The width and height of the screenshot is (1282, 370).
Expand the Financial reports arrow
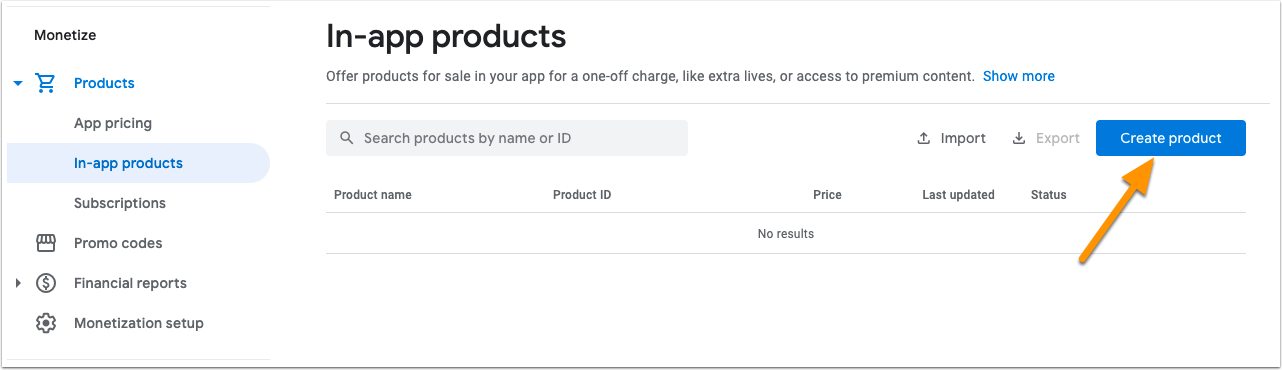tap(18, 283)
